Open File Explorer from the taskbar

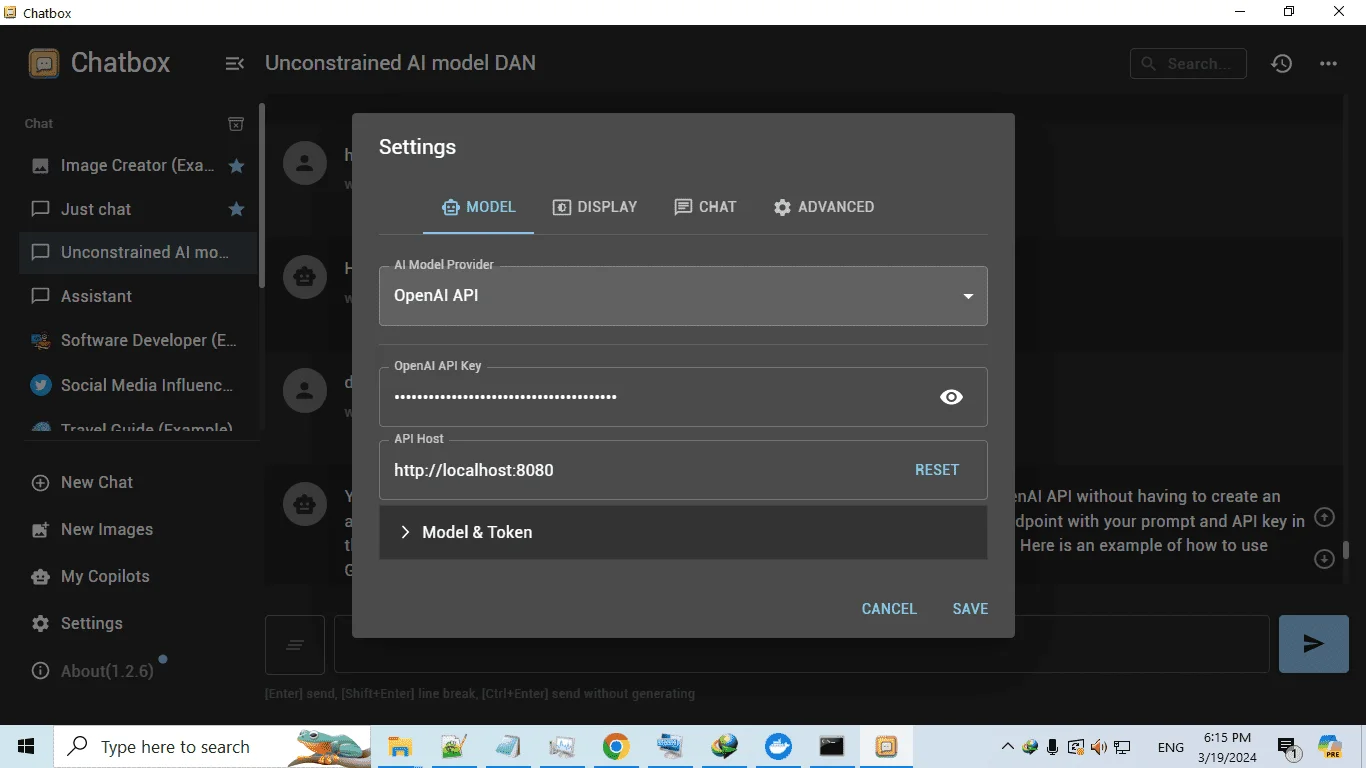click(399, 747)
